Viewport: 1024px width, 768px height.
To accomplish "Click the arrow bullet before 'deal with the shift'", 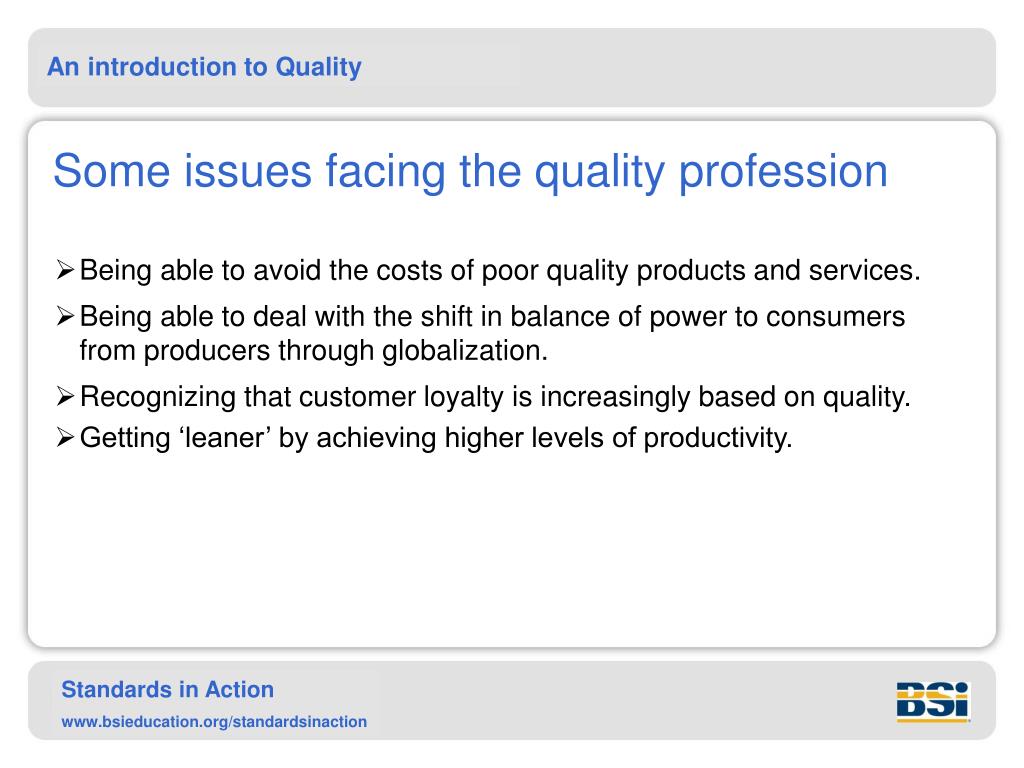I will [x=65, y=316].
